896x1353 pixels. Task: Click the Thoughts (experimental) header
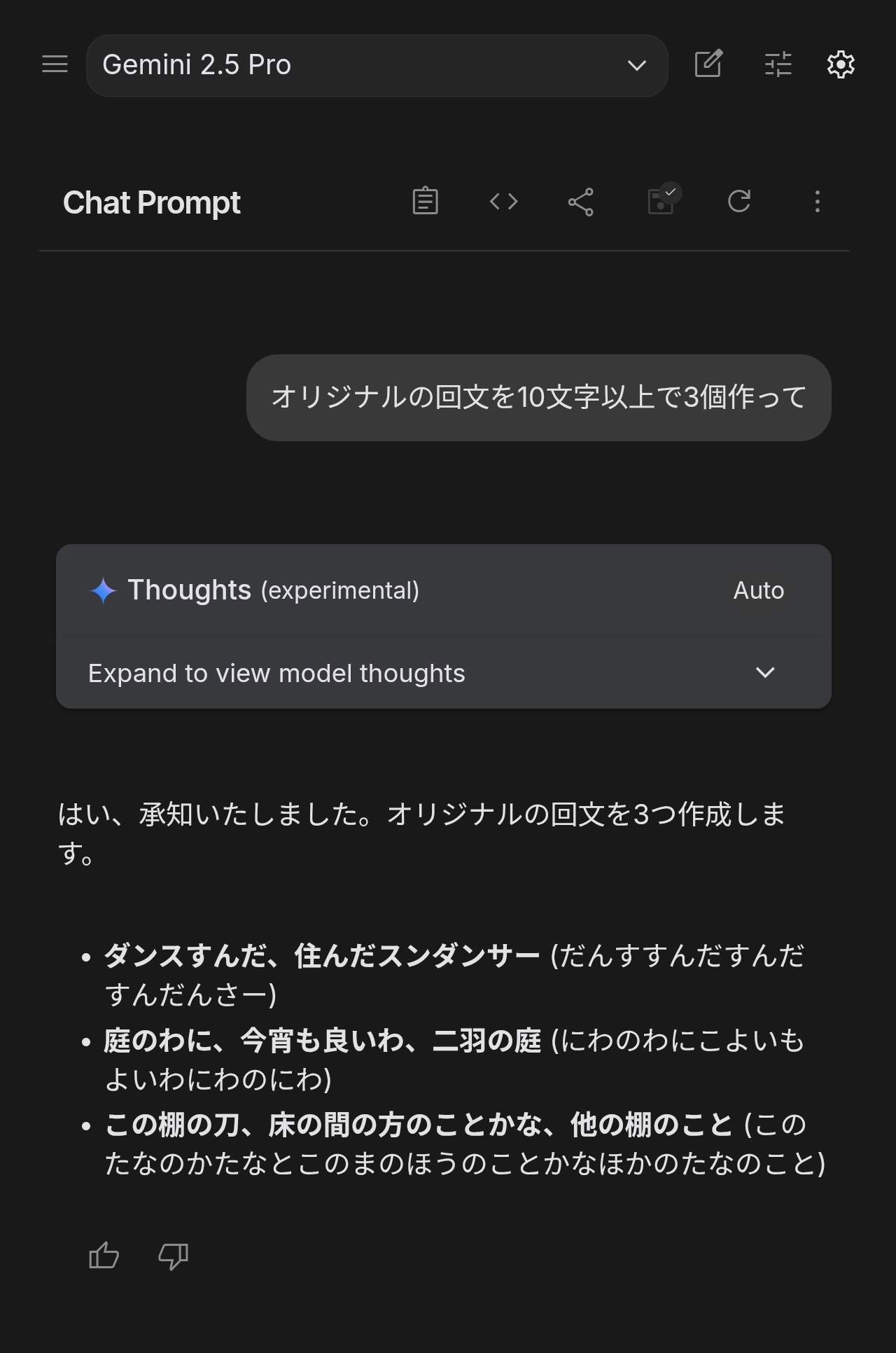click(273, 590)
